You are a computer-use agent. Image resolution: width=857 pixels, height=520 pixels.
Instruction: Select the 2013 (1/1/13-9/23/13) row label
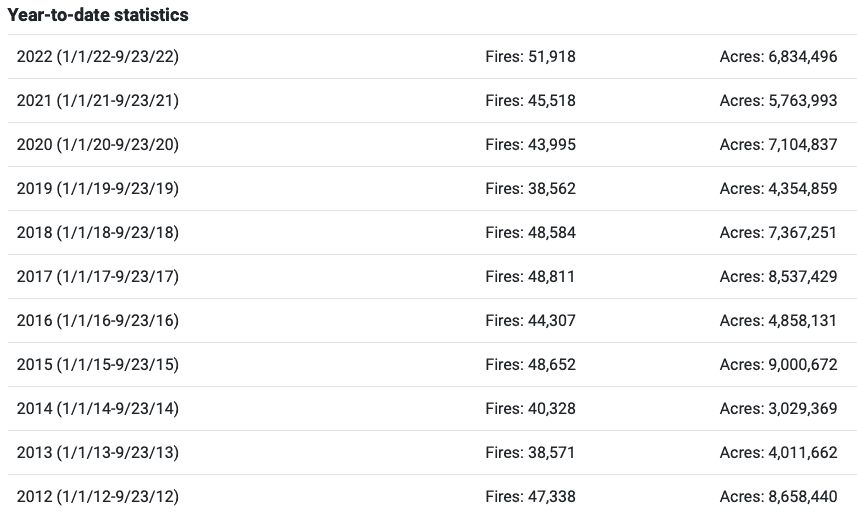click(x=98, y=453)
